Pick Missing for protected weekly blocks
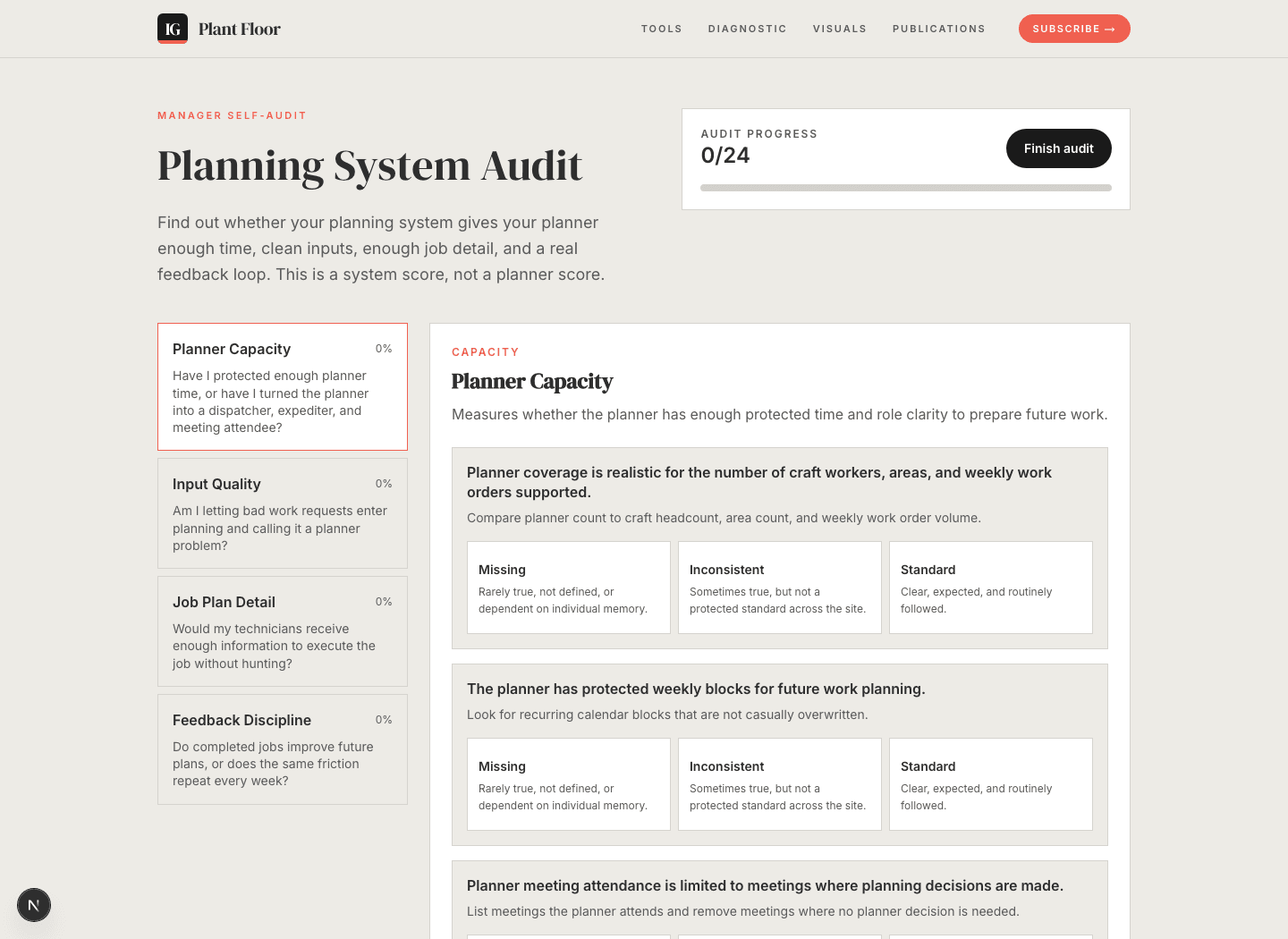The image size is (1288, 939). 569,784
